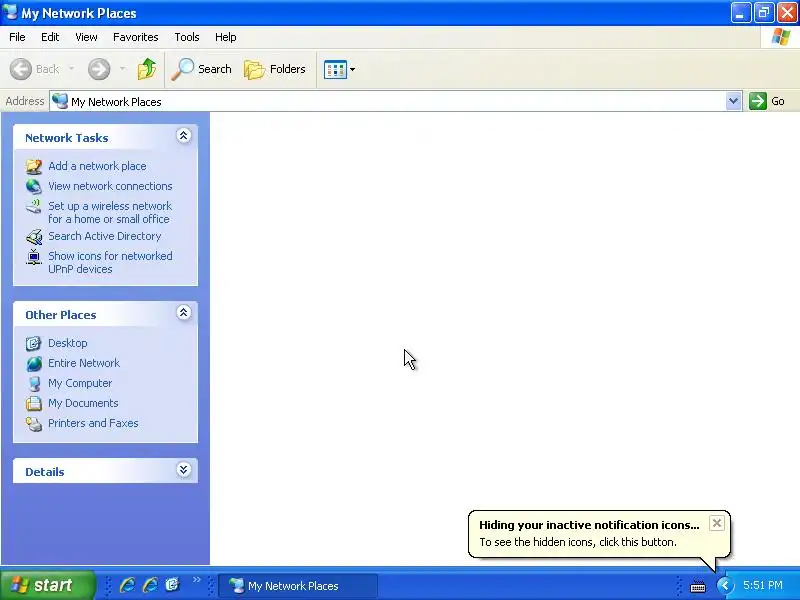
Task: Open Set up a wireless network link
Action: coord(110,212)
